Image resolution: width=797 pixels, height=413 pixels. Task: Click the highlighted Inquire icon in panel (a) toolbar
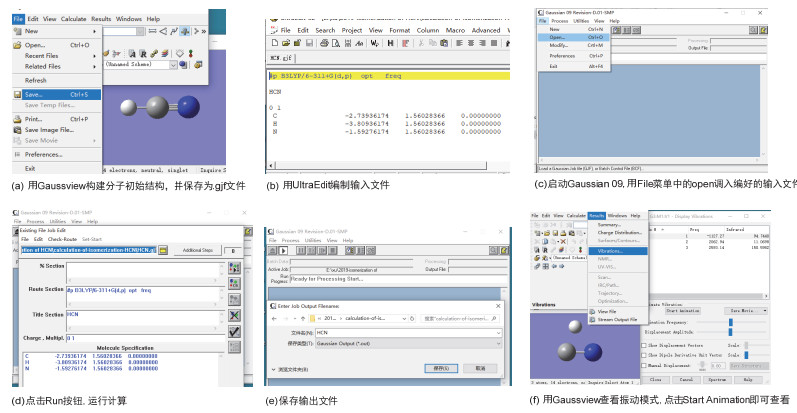pyautogui.click(x=185, y=31)
